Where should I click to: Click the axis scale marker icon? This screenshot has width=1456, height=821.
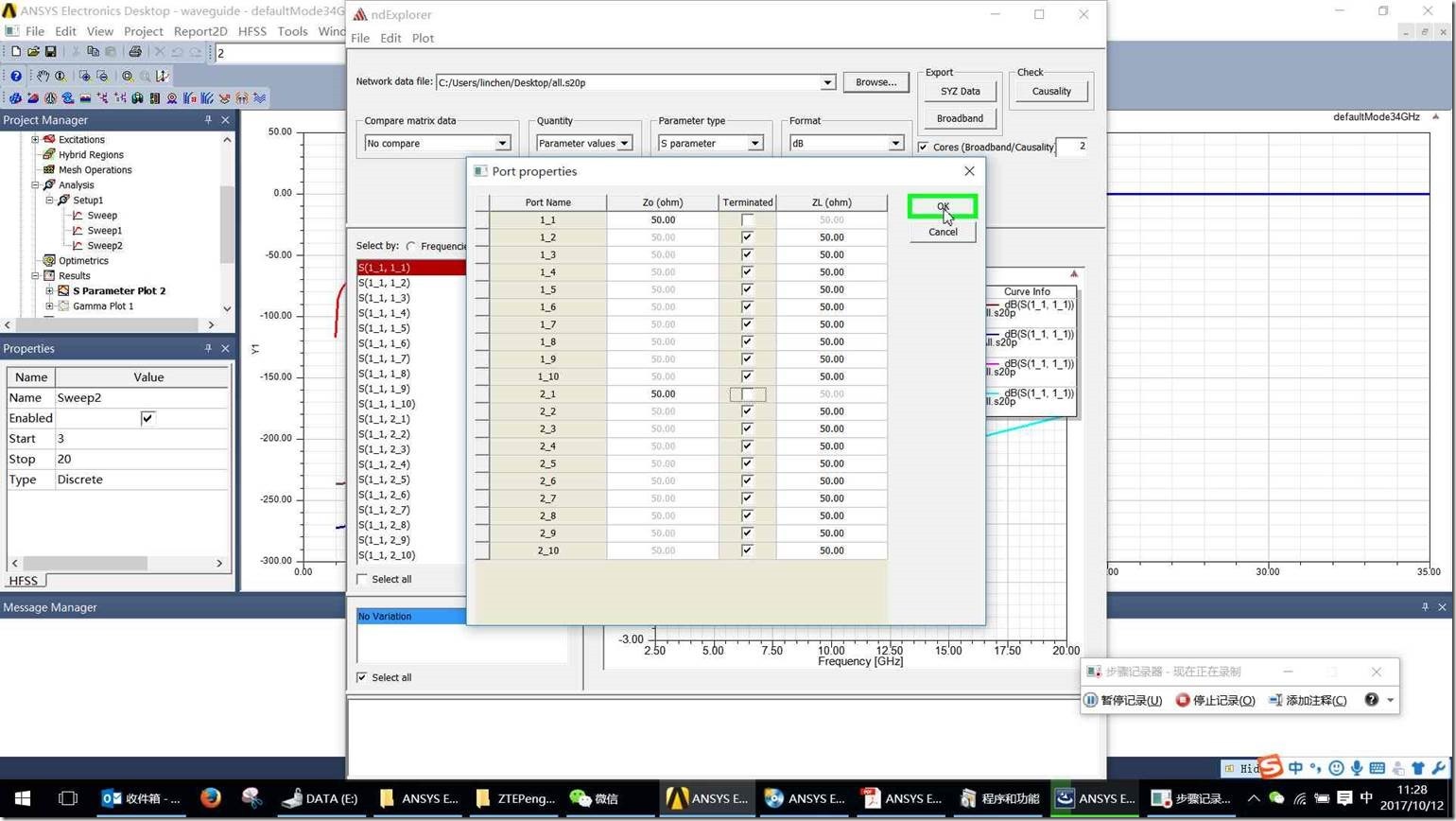pos(163,76)
